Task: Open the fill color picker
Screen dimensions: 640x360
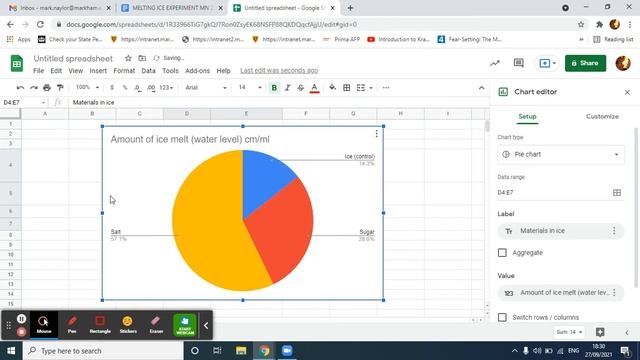Action: pyautogui.click(x=333, y=88)
